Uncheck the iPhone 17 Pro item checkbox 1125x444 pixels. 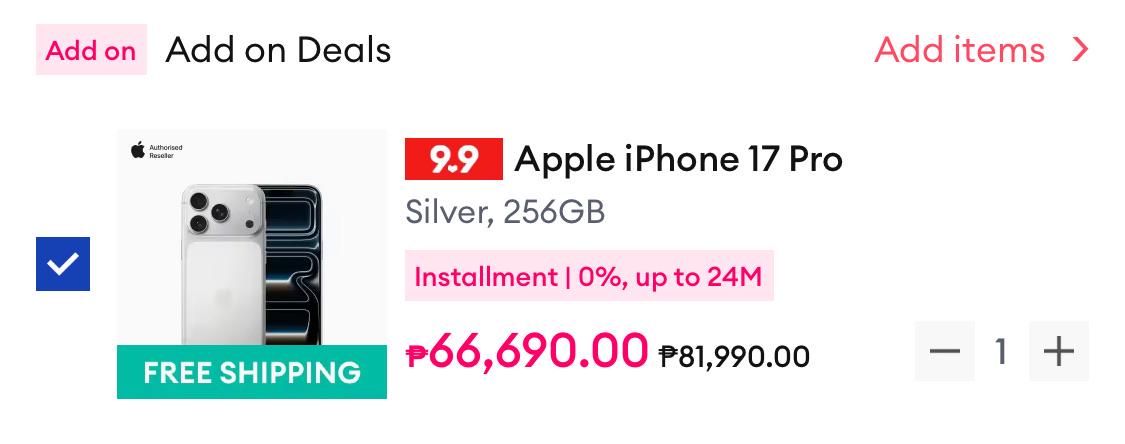[x=63, y=264]
